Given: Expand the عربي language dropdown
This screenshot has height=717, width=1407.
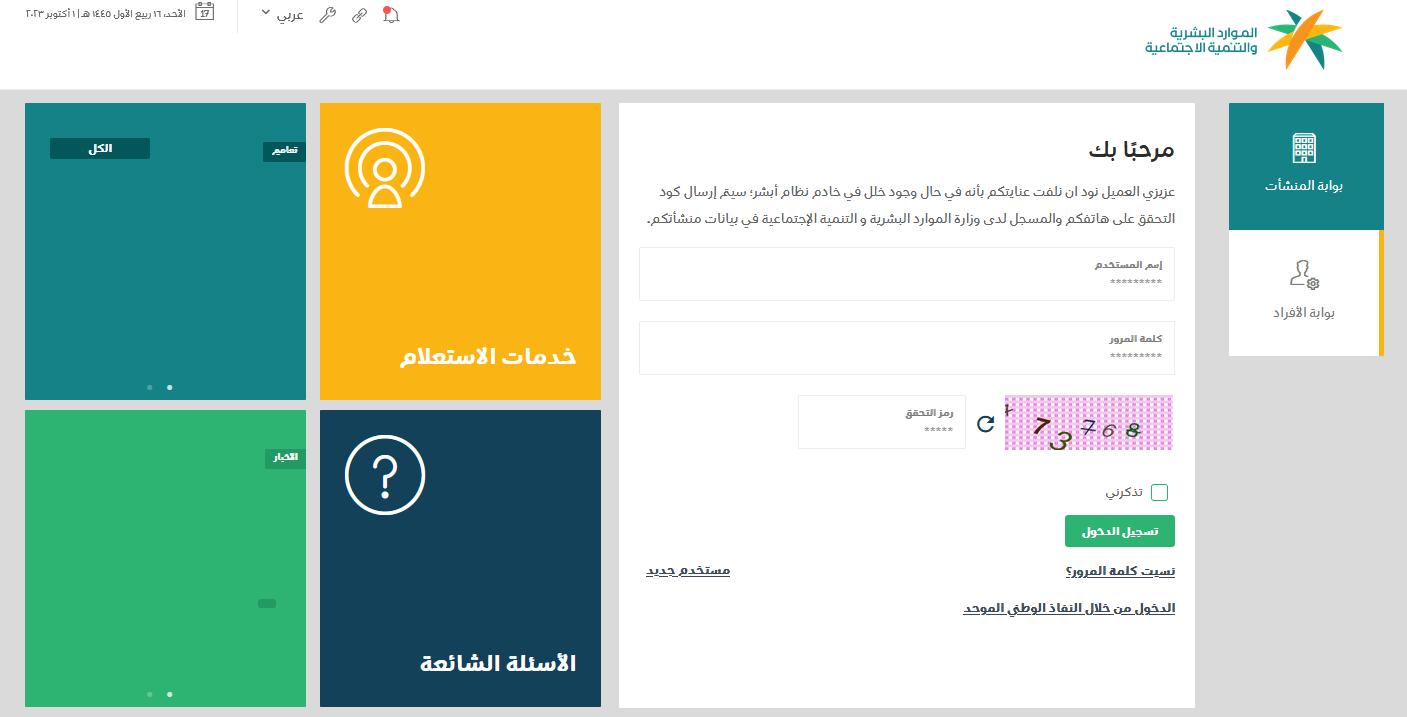Looking at the screenshot, I should [x=282, y=15].
